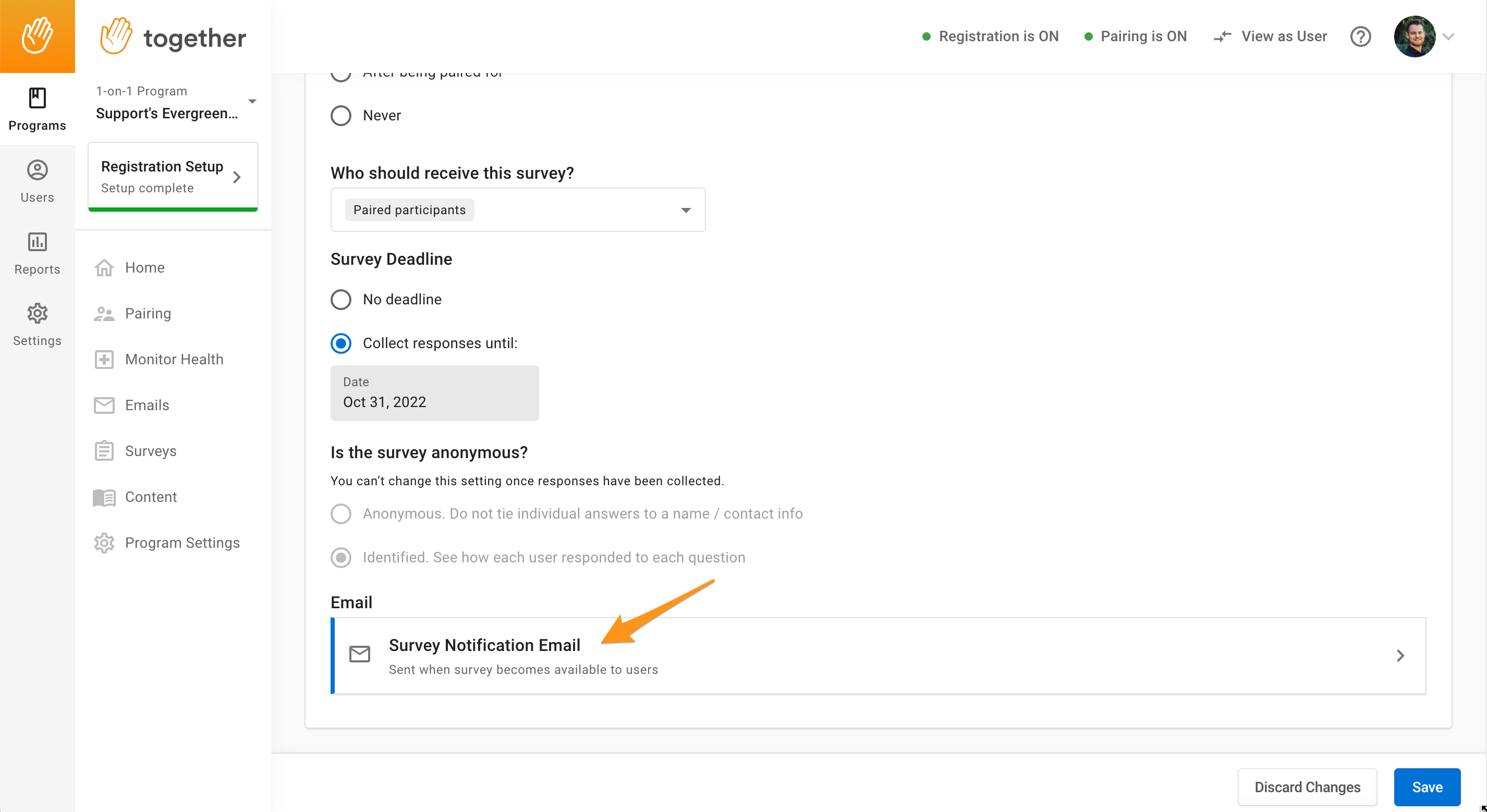Select Collect responses until radio option
This screenshot has height=812, width=1487.
340,343
